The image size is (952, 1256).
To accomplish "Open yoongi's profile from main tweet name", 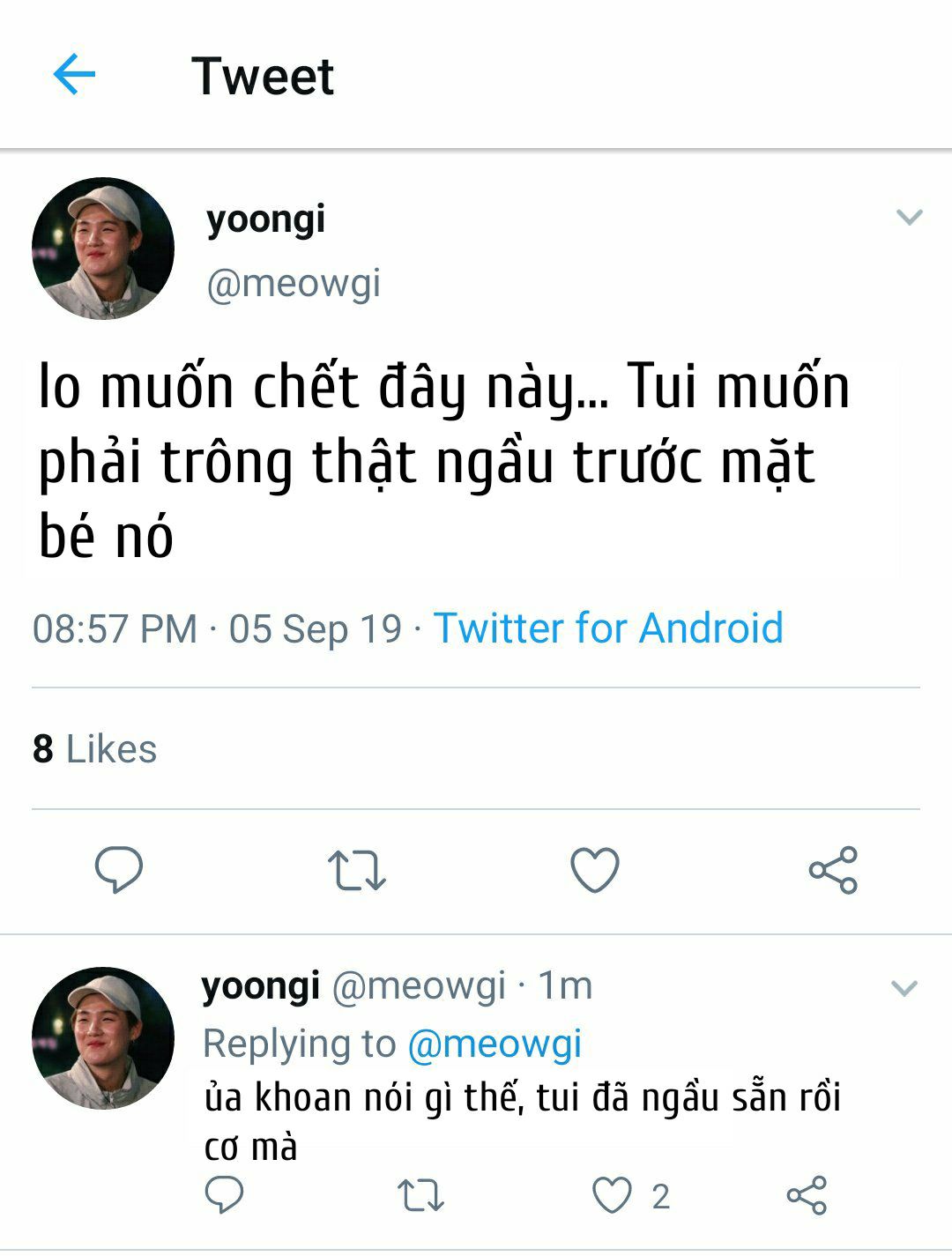I will click(265, 219).
